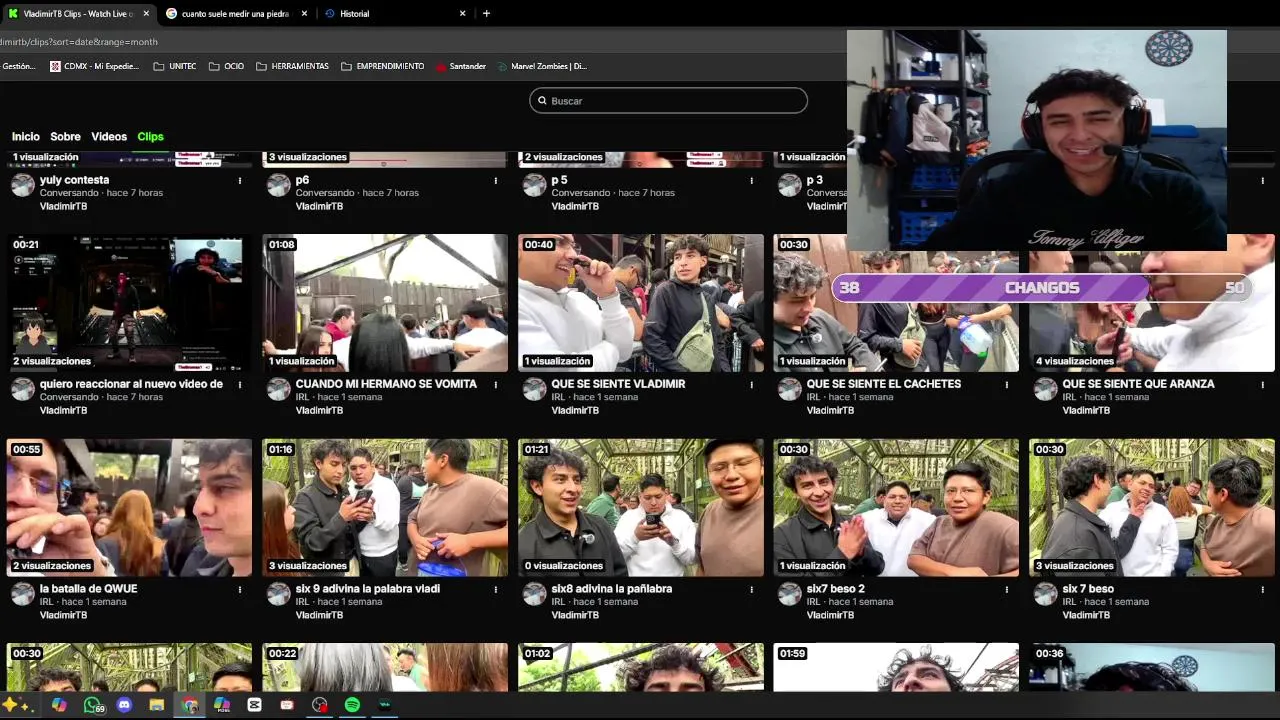Open options for 'QUE SE SIENTE VLADIMIR' clip
This screenshot has height=720, width=1280.
(752, 385)
